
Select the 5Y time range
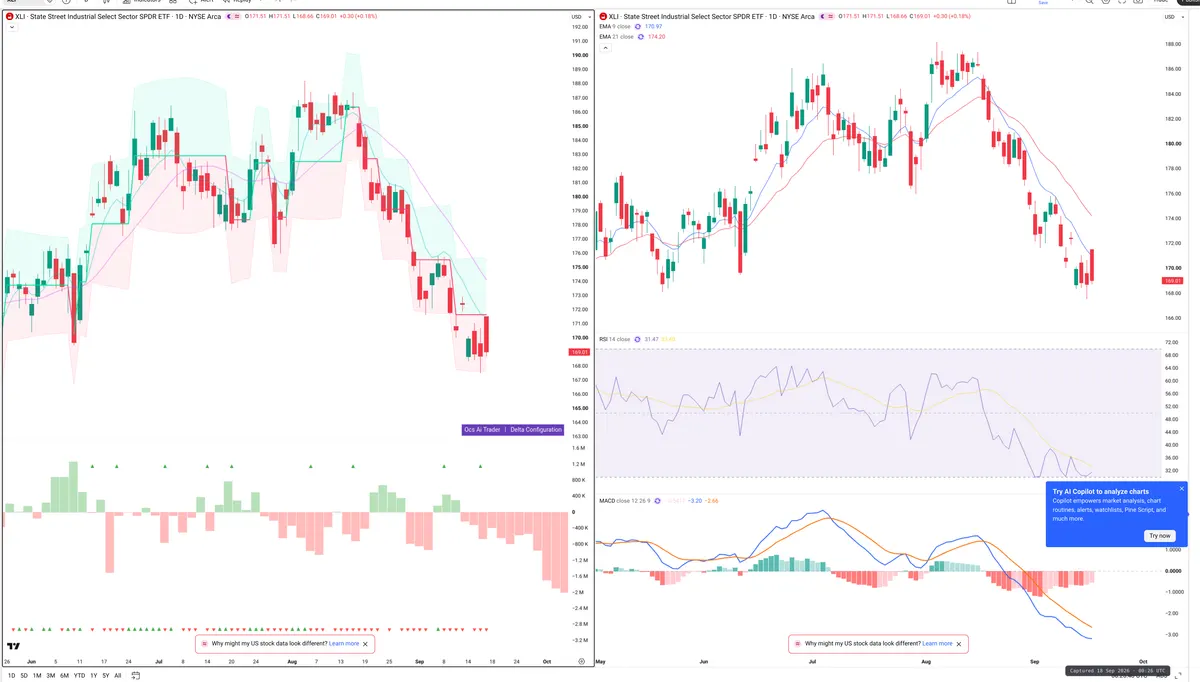pyautogui.click(x=106, y=676)
